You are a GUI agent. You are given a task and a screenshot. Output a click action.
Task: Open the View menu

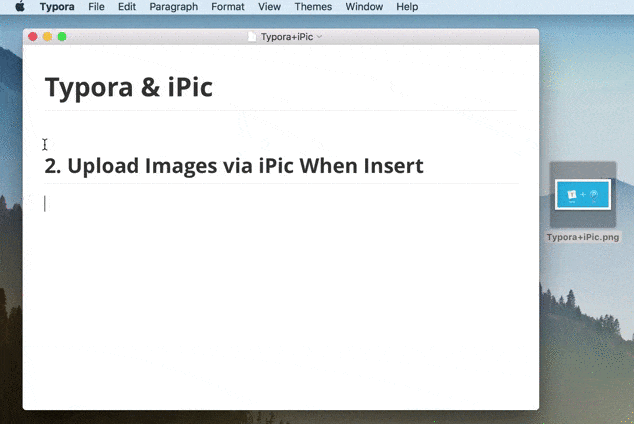click(269, 7)
